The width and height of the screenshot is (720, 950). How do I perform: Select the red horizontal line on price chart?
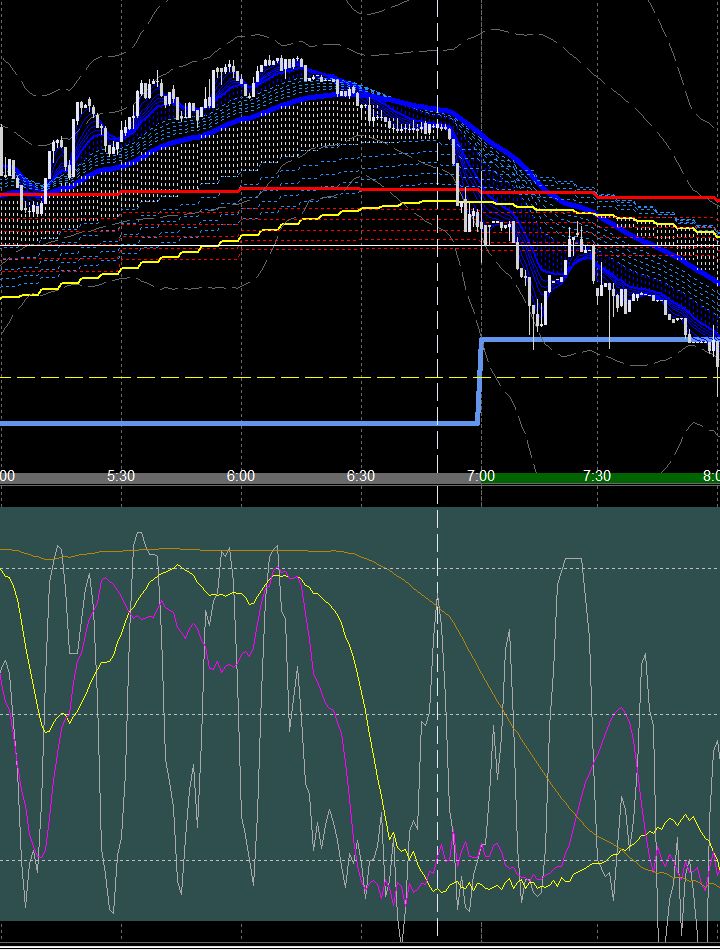pos(250,188)
